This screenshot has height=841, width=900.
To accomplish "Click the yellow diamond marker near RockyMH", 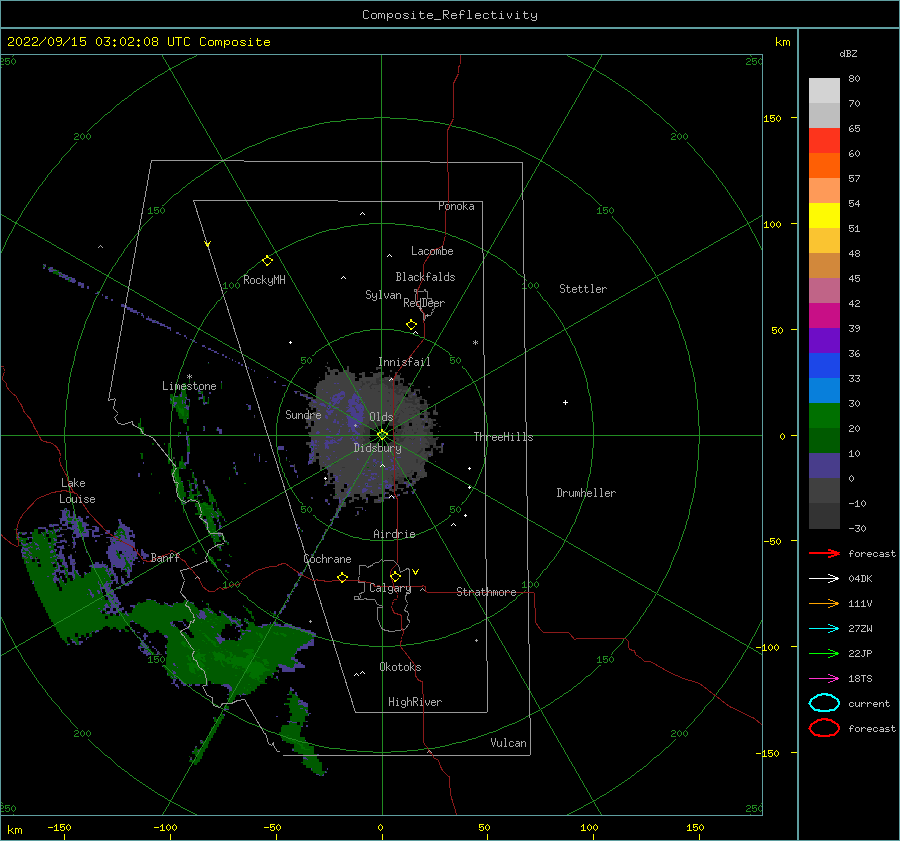I will point(267,261).
